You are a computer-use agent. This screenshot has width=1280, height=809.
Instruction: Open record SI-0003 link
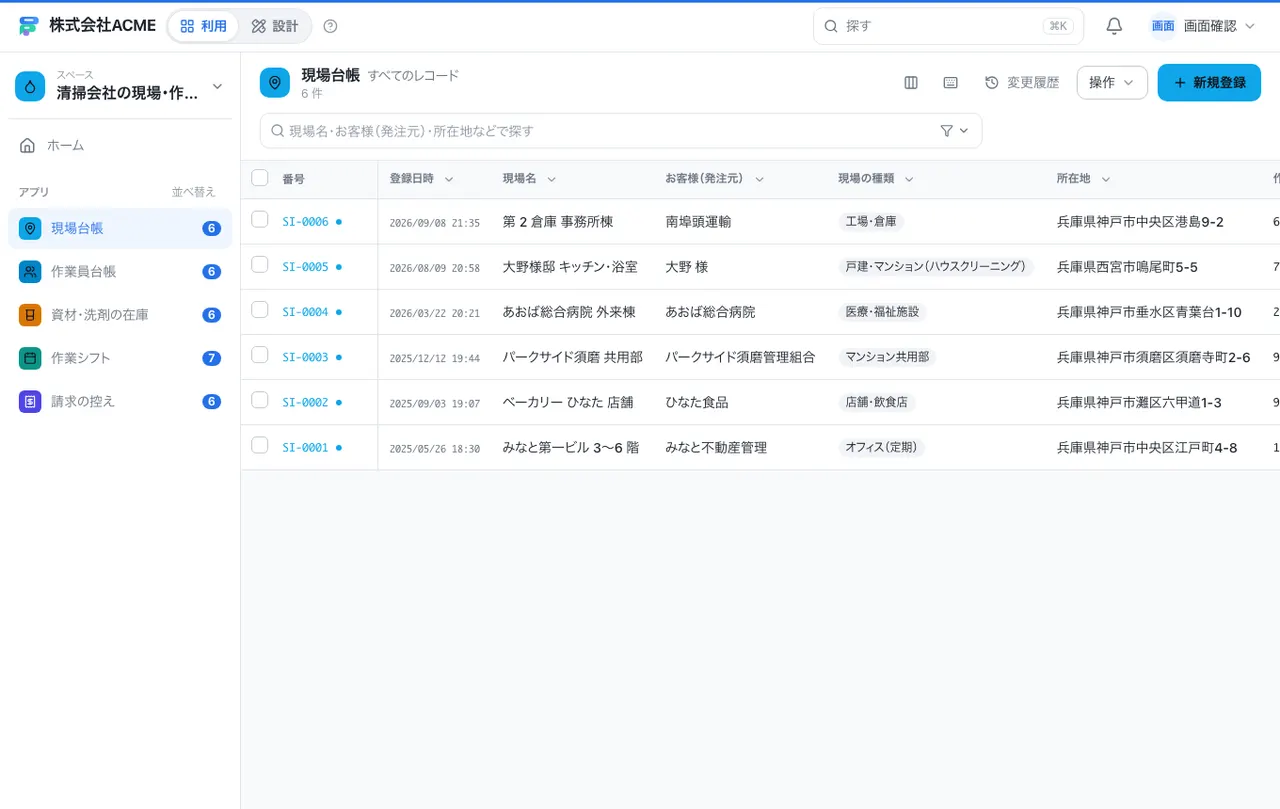305,357
